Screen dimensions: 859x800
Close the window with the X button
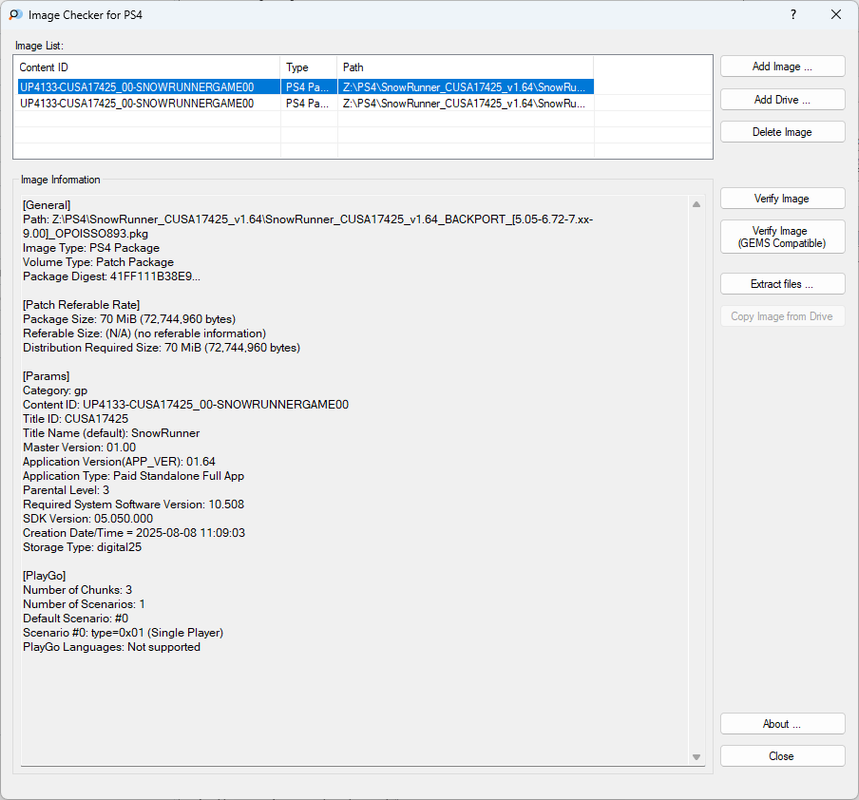(x=836, y=15)
